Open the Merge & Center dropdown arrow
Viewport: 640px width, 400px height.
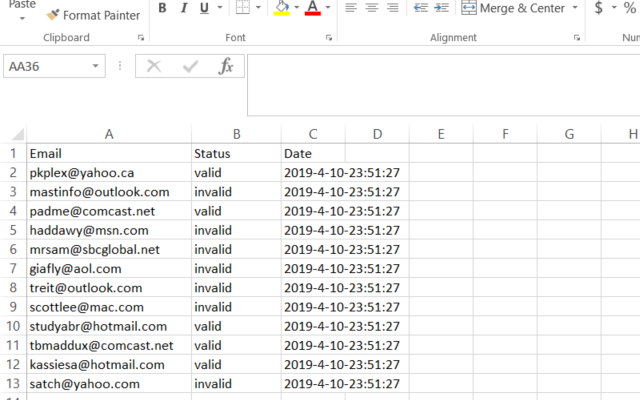pos(575,8)
